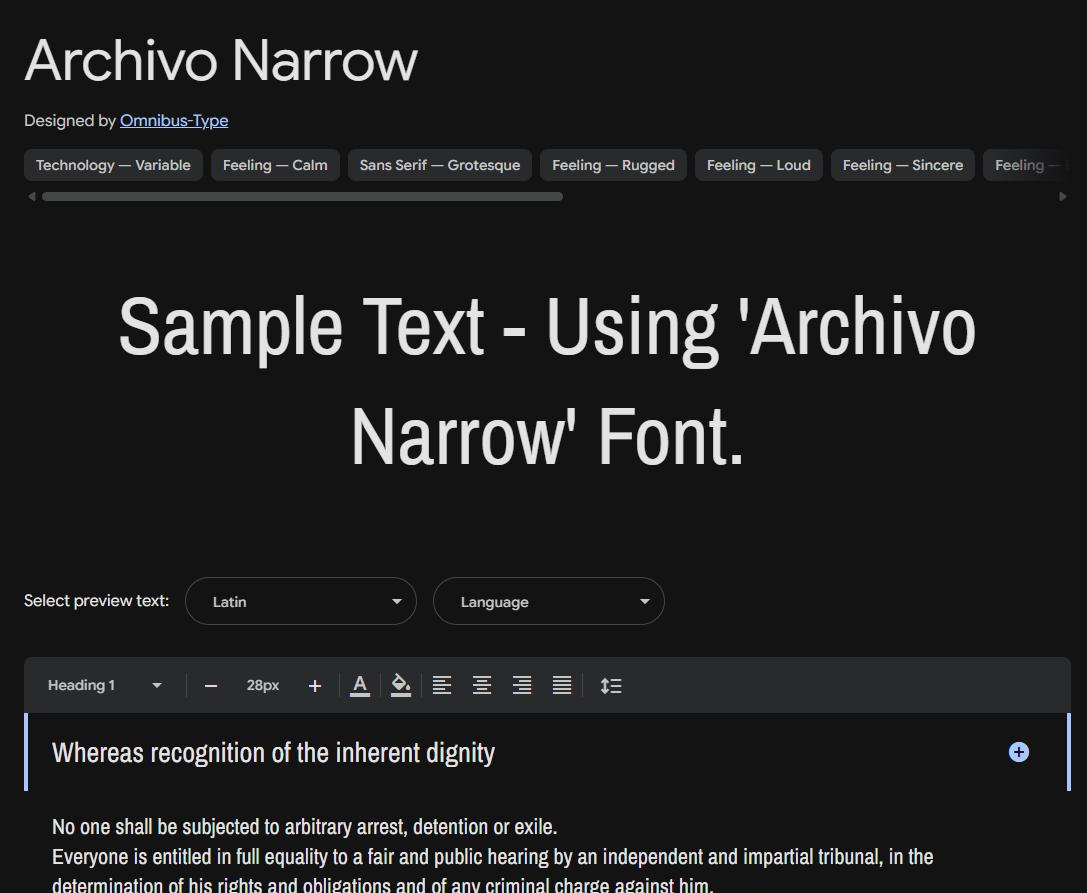Click the tag list right scroll arrow
The height and width of the screenshot is (893, 1087).
pyautogui.click(x=1063, y=197)
